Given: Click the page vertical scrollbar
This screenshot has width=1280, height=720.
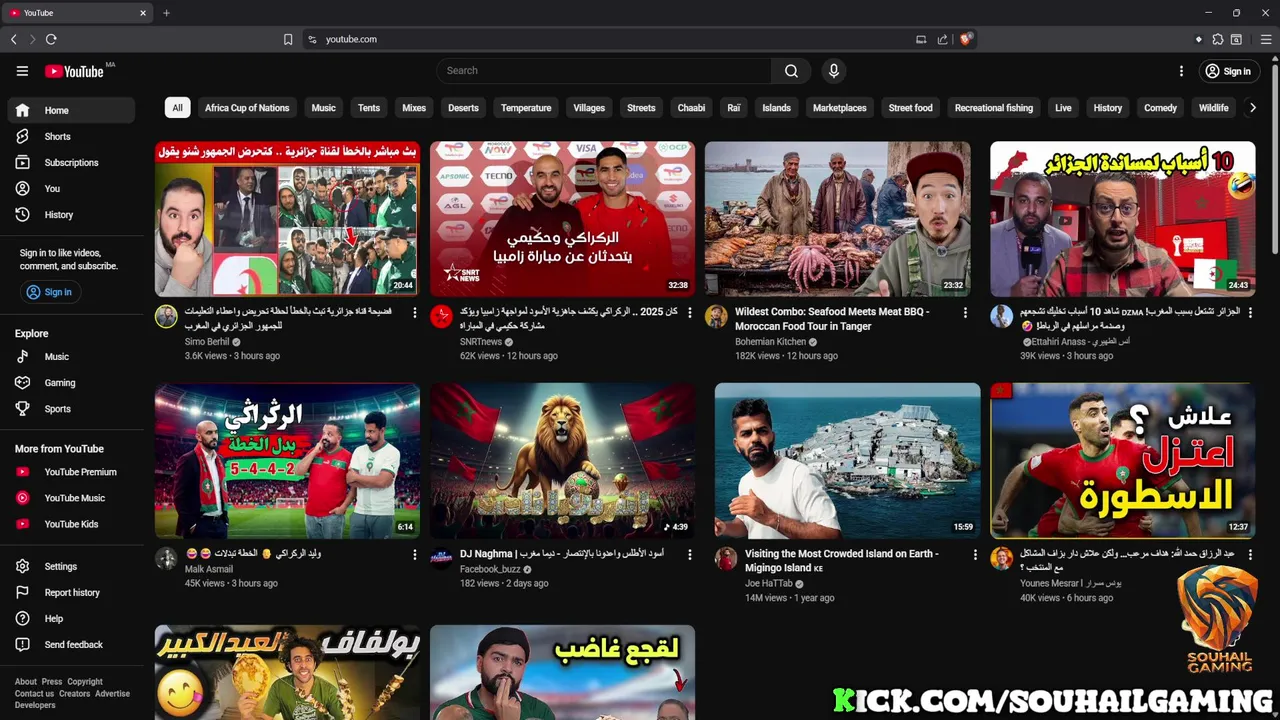Looking at the screenshot, I should [1275, 160].
